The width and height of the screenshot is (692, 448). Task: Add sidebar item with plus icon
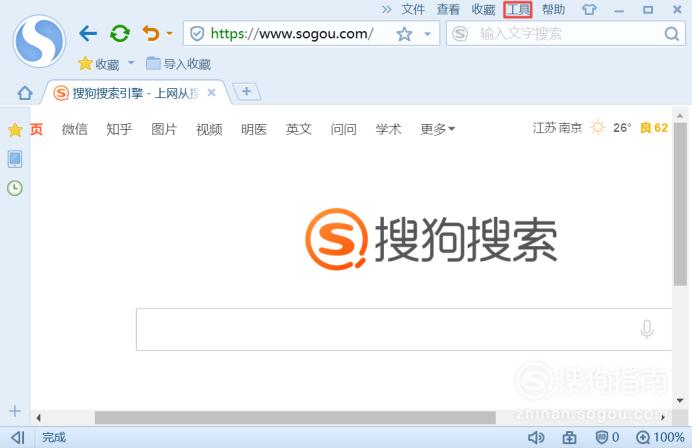15,411
